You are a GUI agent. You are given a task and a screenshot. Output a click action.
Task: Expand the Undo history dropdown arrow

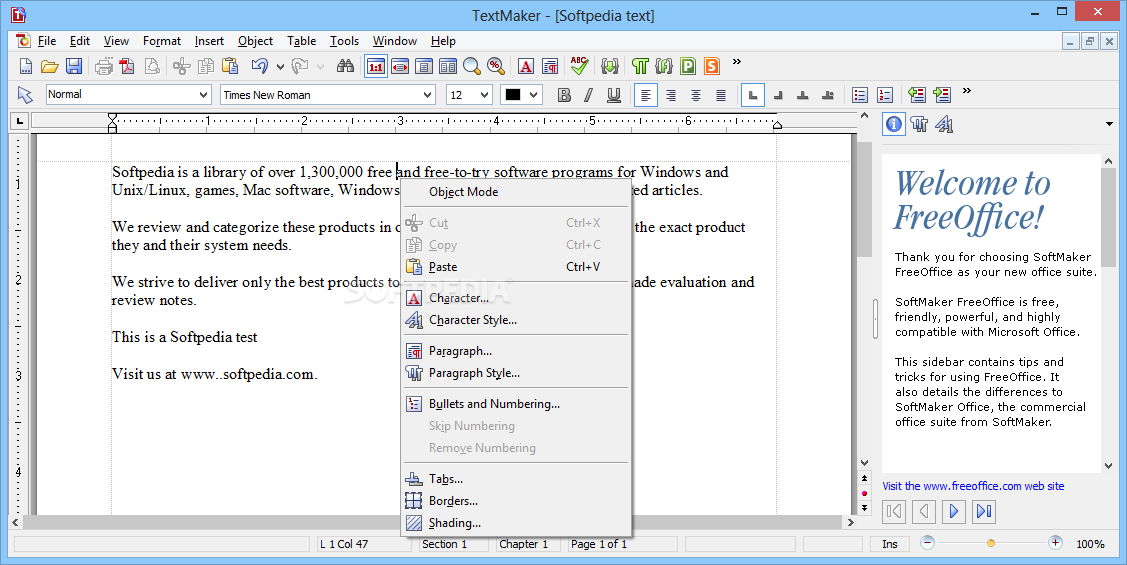point(280,67)
